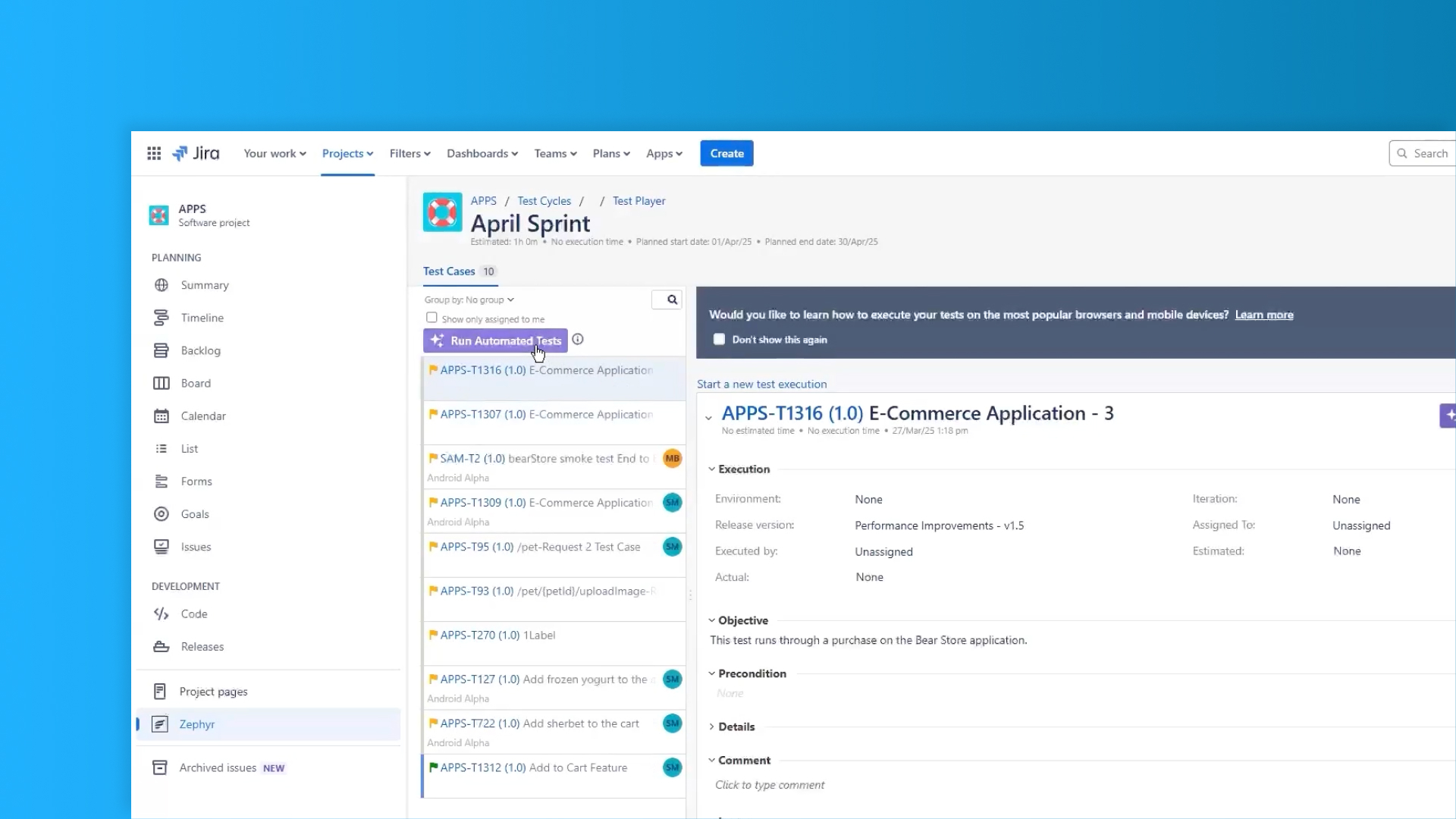Click the SM avatar on APPS-T1312 row
This screenshot has width=1456, height=819.
point(672,767)
